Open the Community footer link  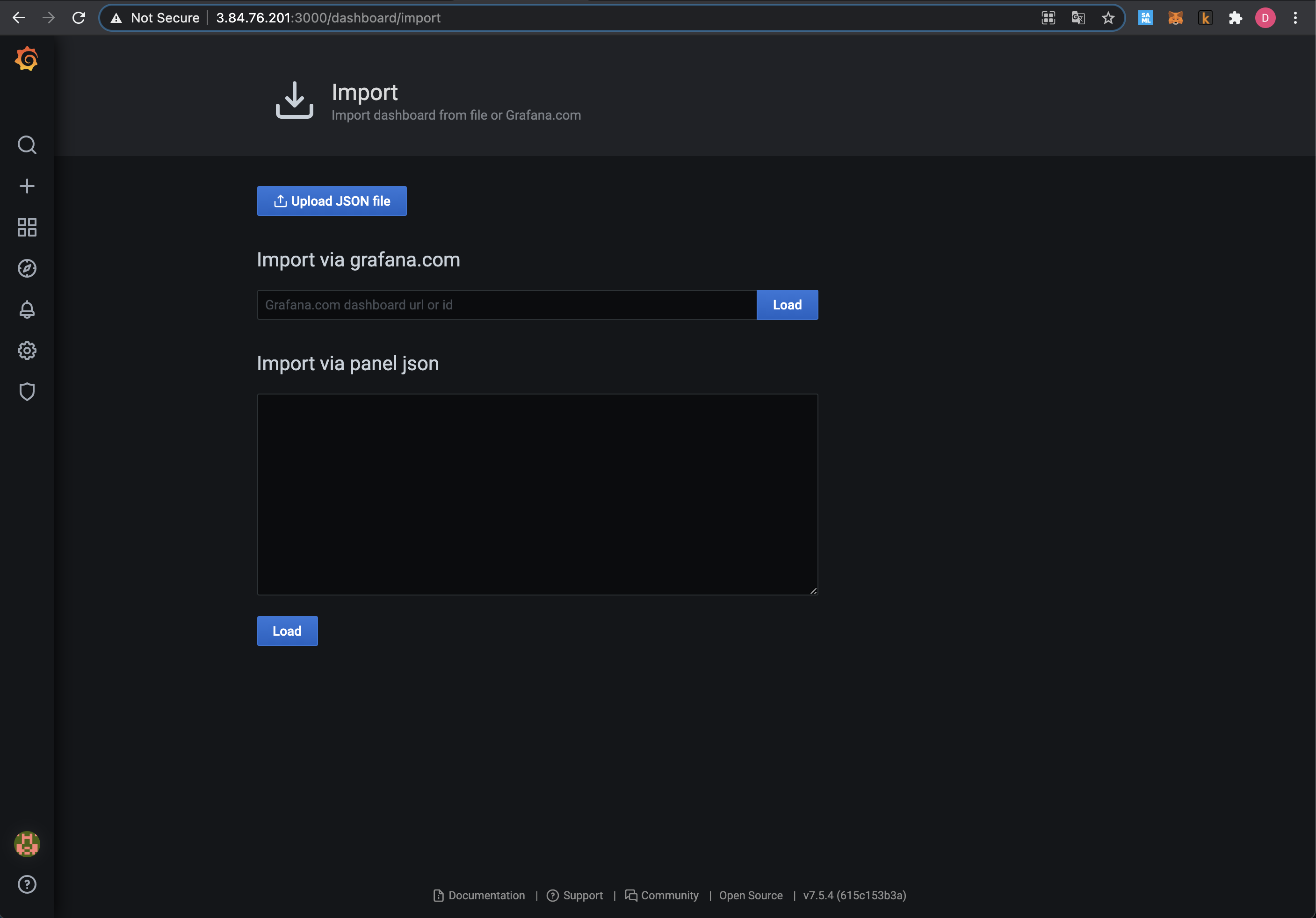[x=669, y=895]
